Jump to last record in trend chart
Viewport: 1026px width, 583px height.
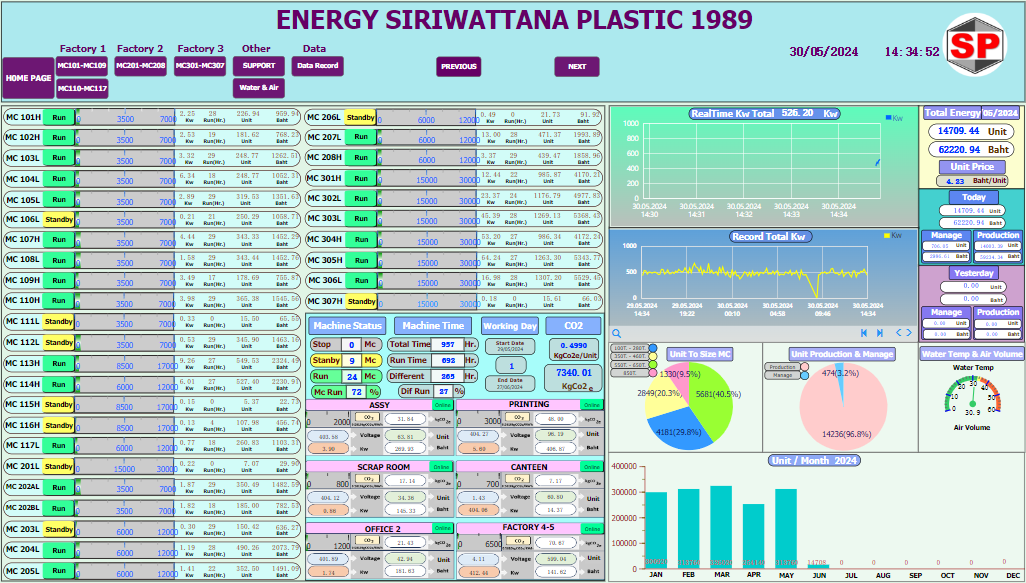pos(880,333)
